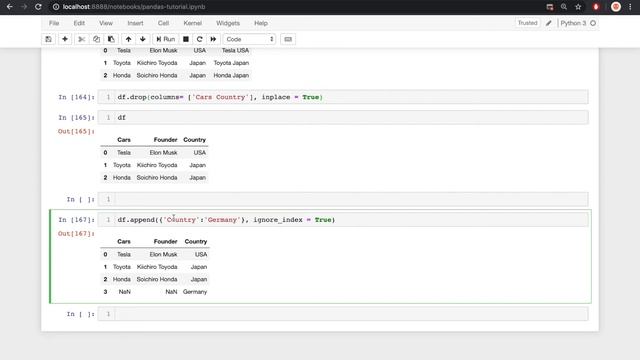Click the Trusted notebook button
Screen dimensions: 640x360
[527, 23]
